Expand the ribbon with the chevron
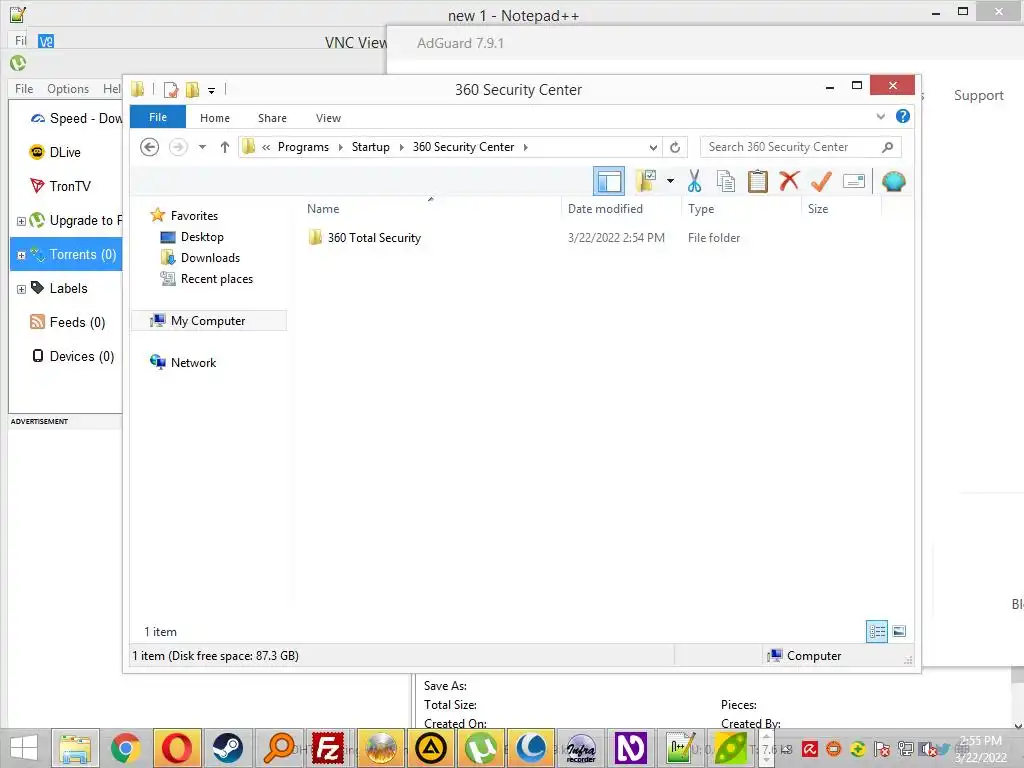This screenshot has height=768, width=1024. 880,117
